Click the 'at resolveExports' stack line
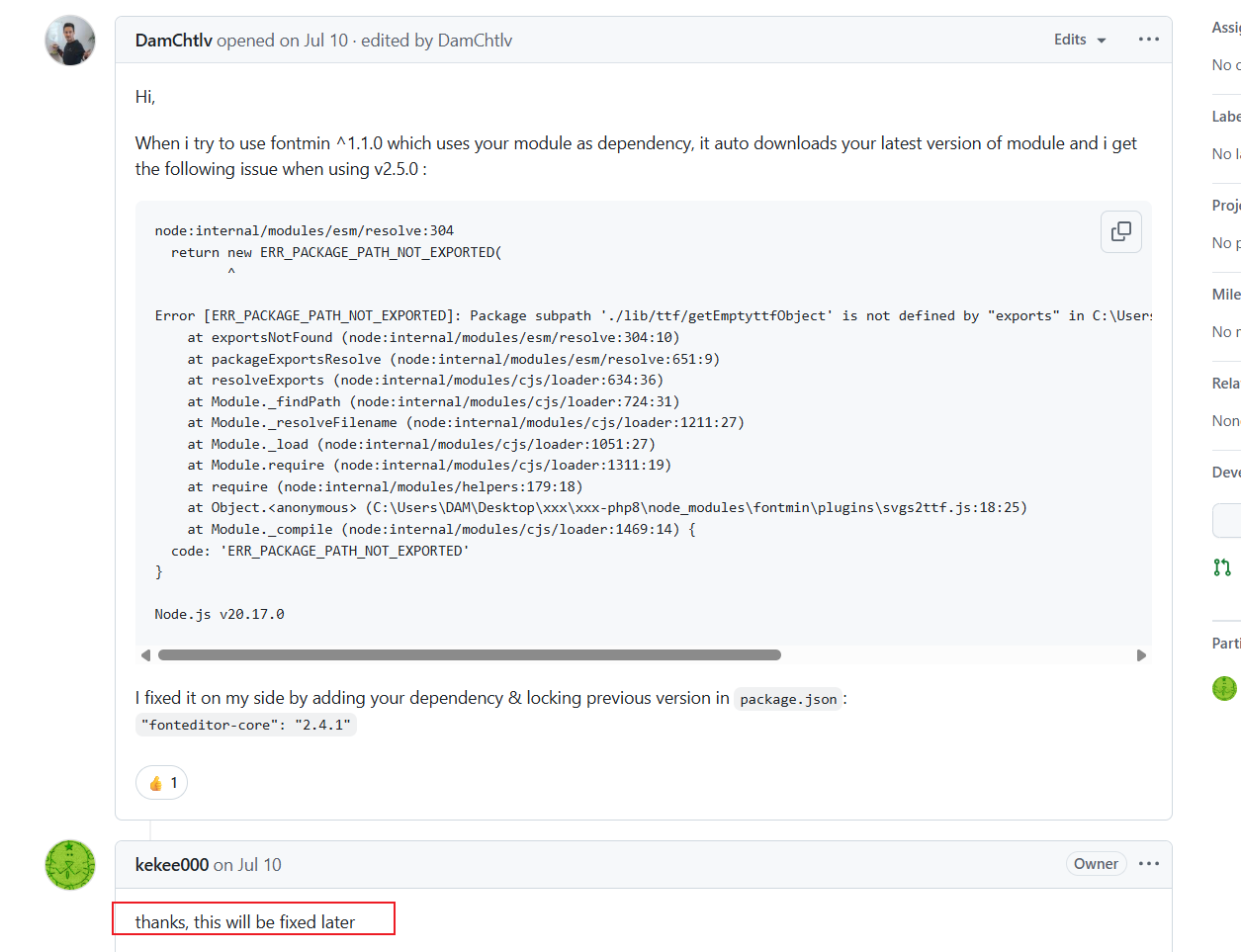Image resolution: width=1241 pixels, height=952 pixels. pyautogui.click(x=426, y=380)
